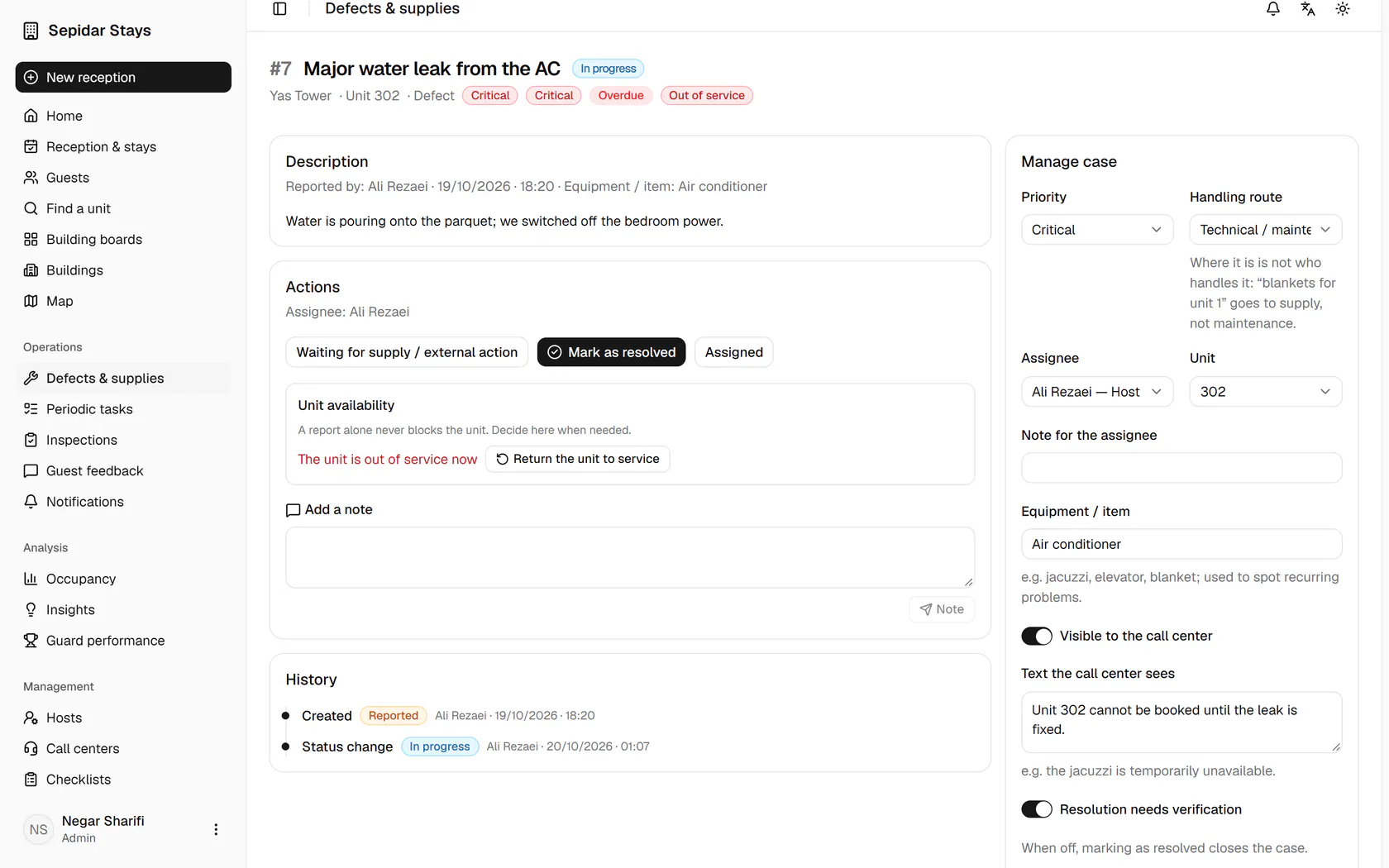Click the Call centers headset icon
The width and height of the screenshot is (1389, 868).
[x=31, y=749]
